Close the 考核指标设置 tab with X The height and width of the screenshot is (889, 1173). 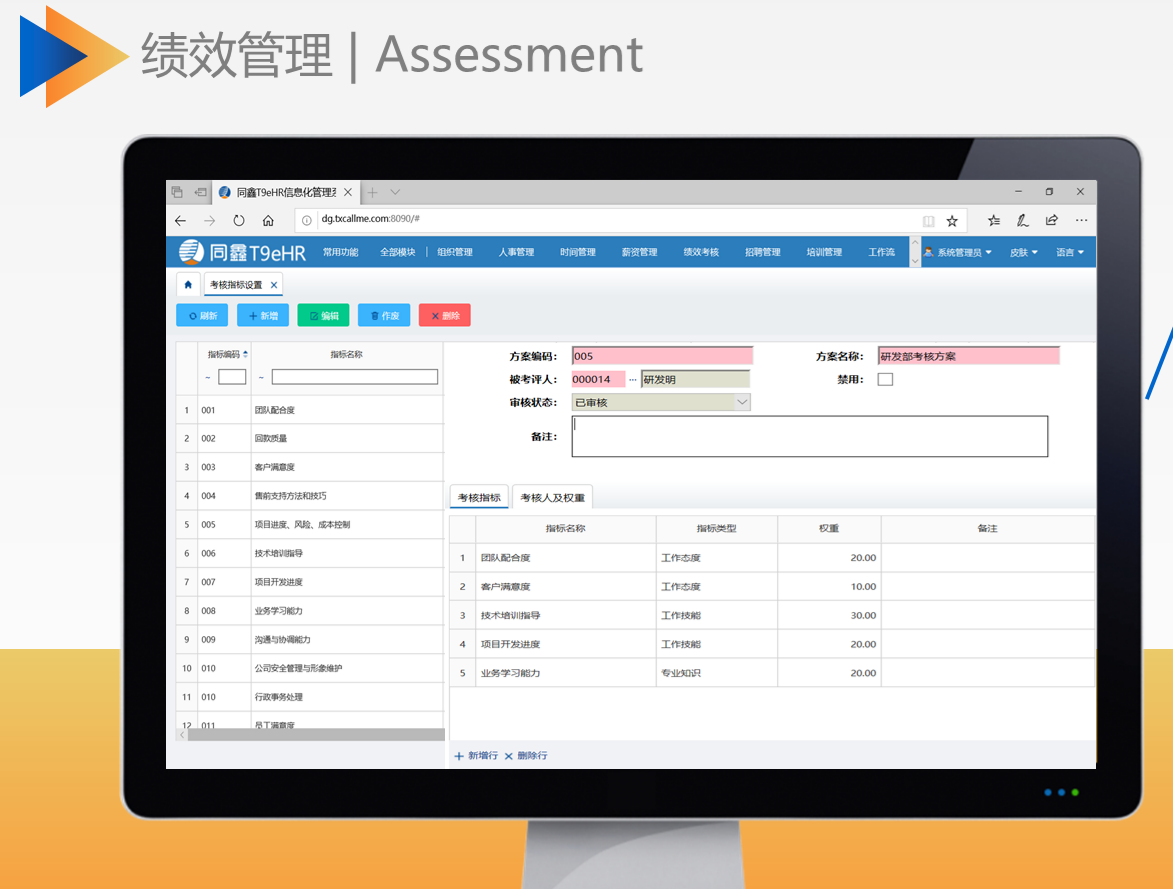coord(274,285)
